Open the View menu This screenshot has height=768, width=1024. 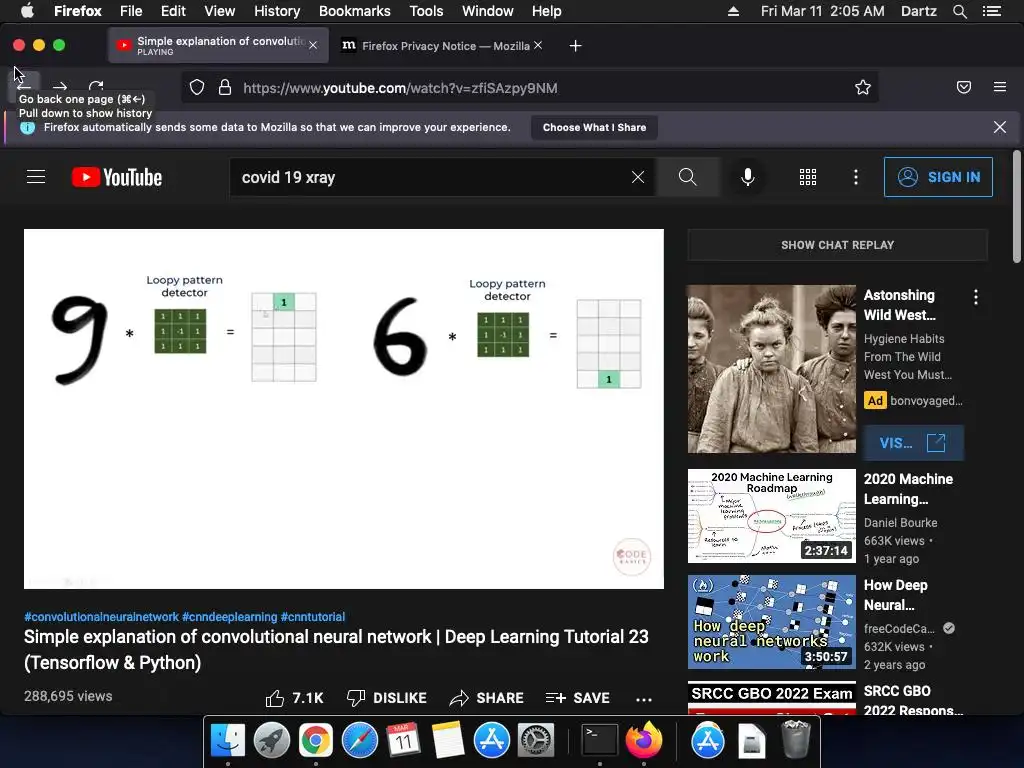click(219, 11)
